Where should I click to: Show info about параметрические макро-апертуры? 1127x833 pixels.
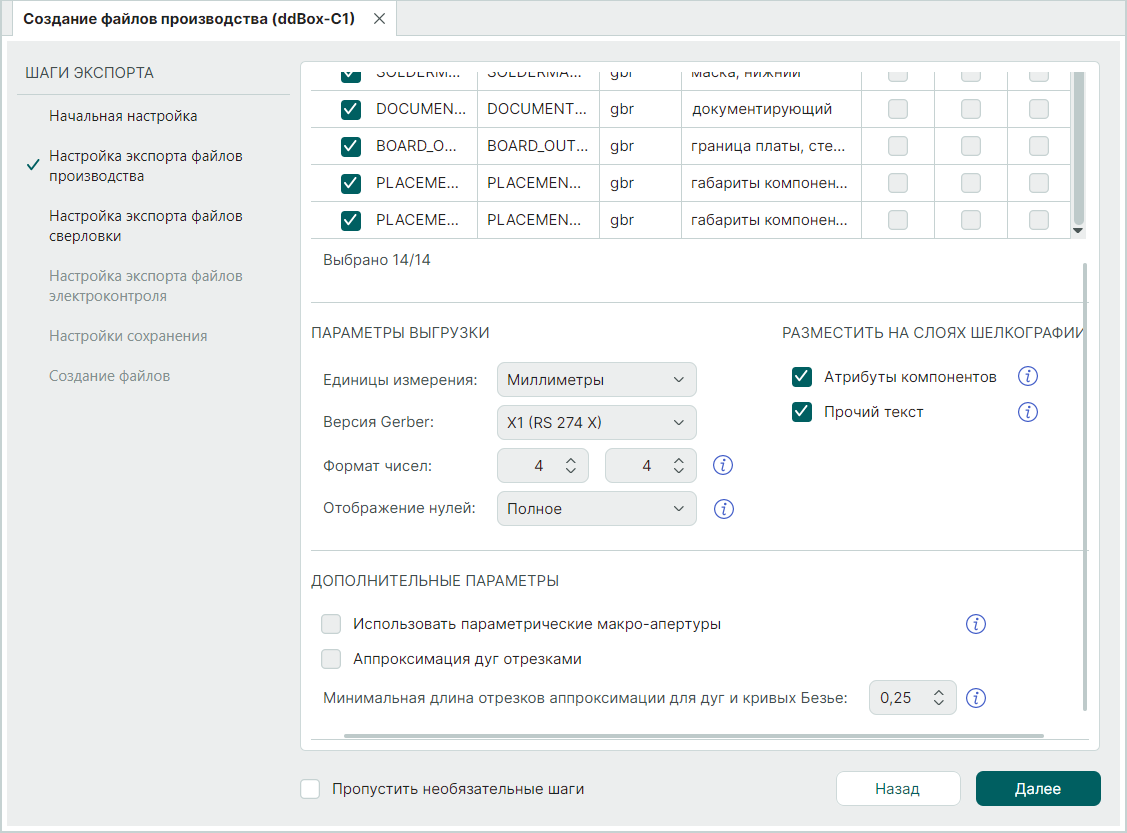pos(976,624)
